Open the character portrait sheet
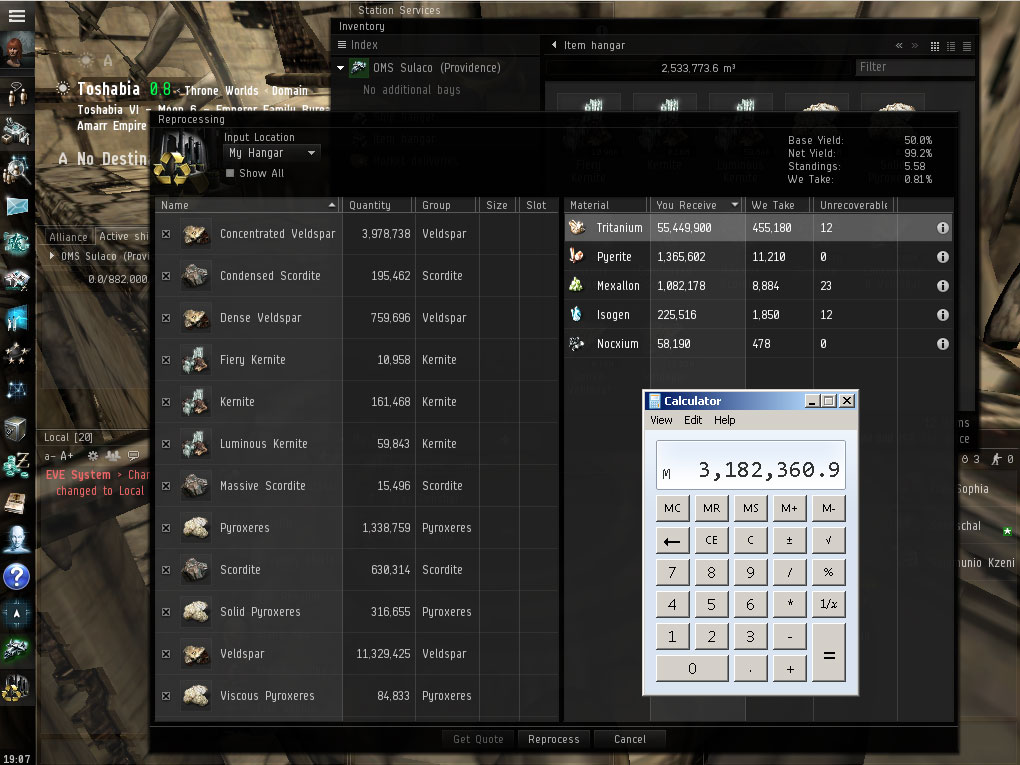 pyautogui.click(x=17, y=51)
